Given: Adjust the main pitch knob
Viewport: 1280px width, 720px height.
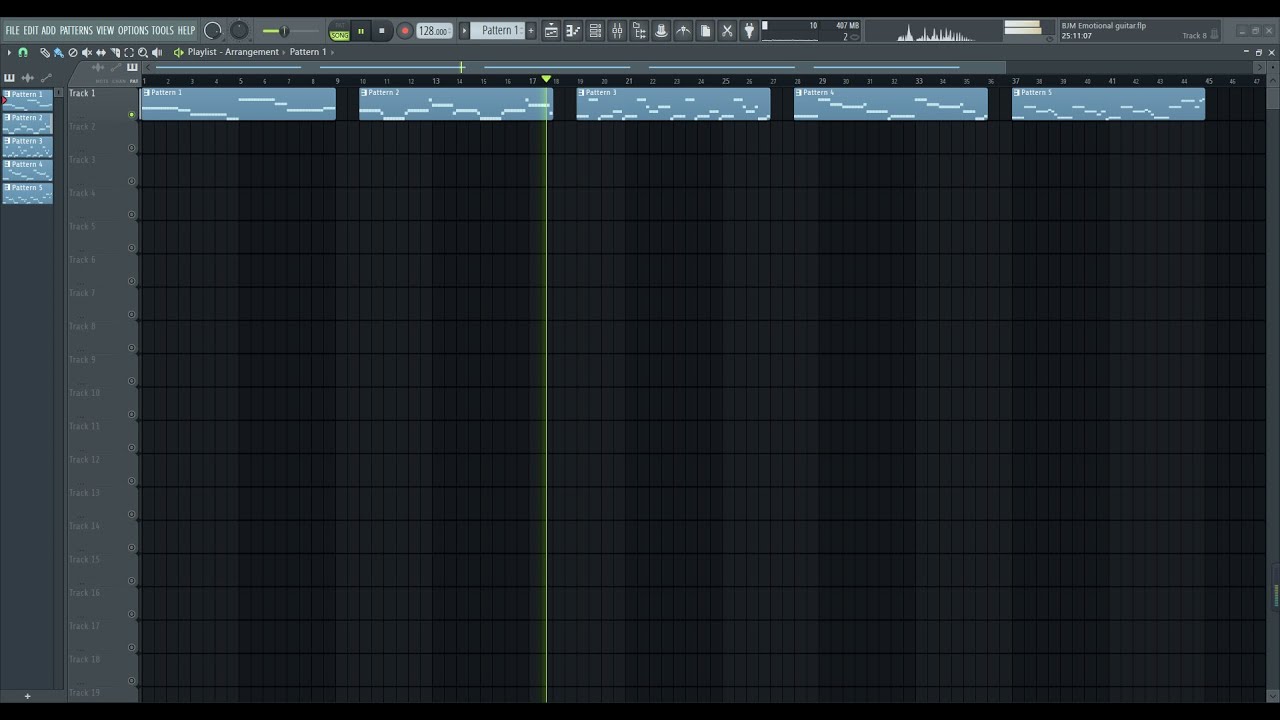Looking at the screenshot, I should coord(239,31).
